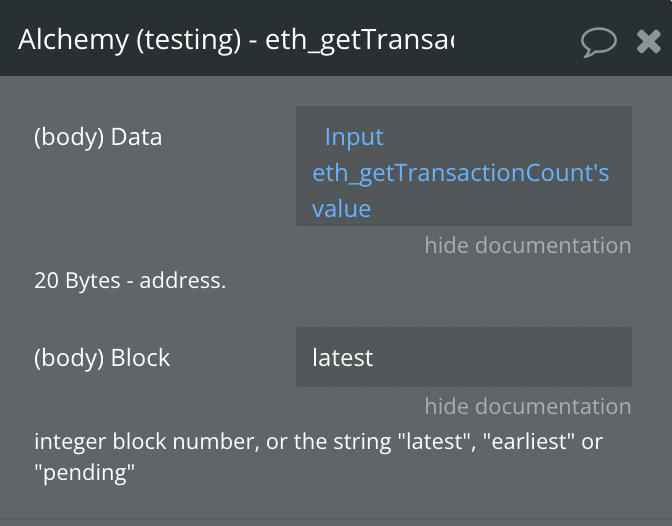Screen dimensions: 672x526
Task: Click the gray panel area below Block documentation
Action: [336, 505]
